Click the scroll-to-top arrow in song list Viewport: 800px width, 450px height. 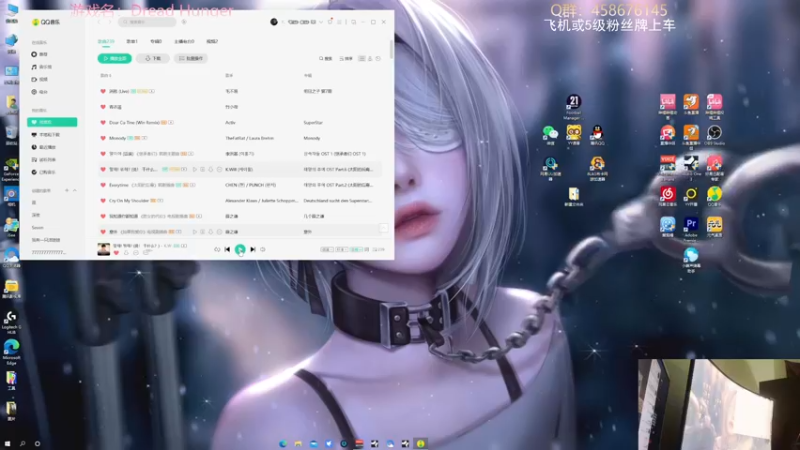383,228
